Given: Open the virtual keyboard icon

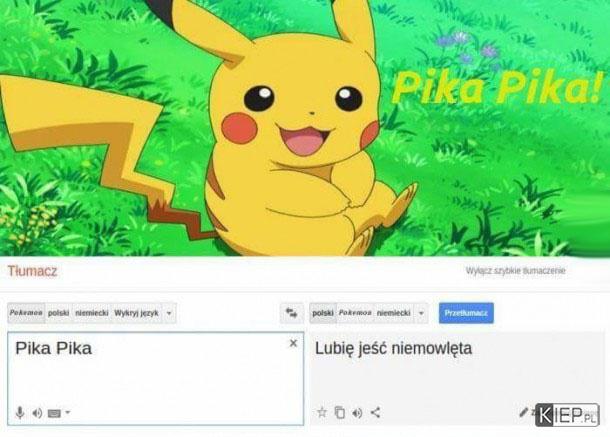Looking at the screenshot, I should pyautogui.click(x=54, y=413).
